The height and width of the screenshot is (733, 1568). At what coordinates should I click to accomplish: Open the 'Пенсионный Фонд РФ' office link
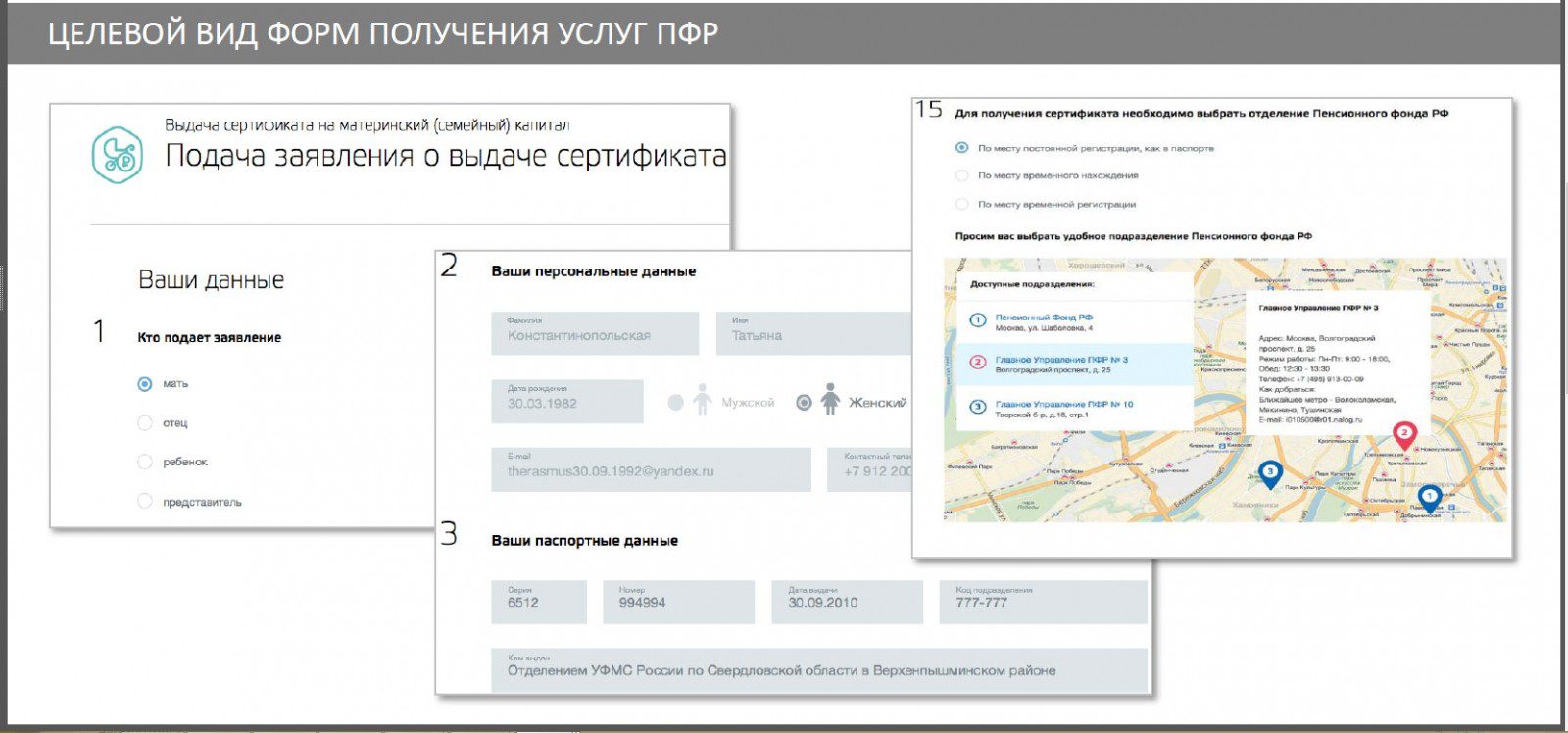coord(1044,318)
